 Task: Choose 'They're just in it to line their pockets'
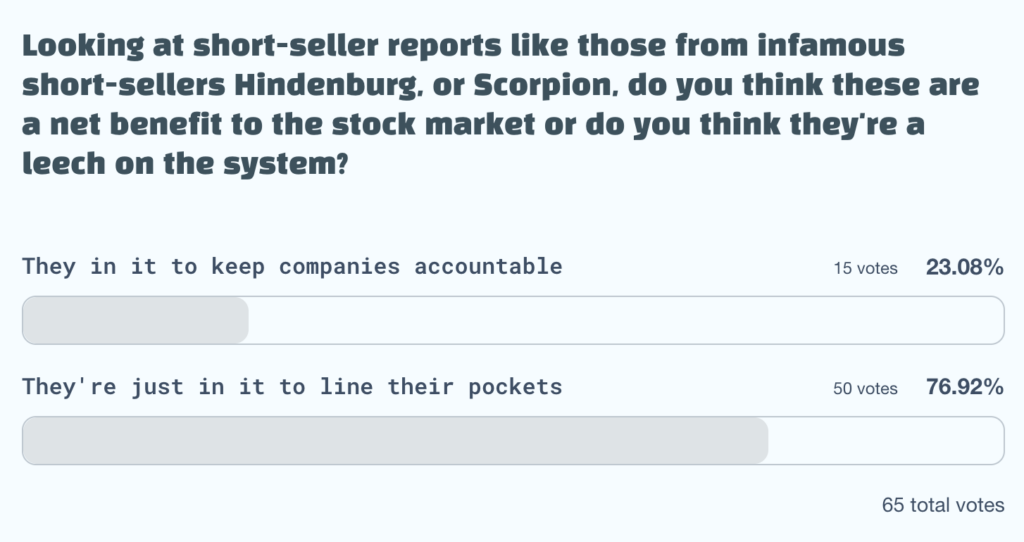pos(291,387)
